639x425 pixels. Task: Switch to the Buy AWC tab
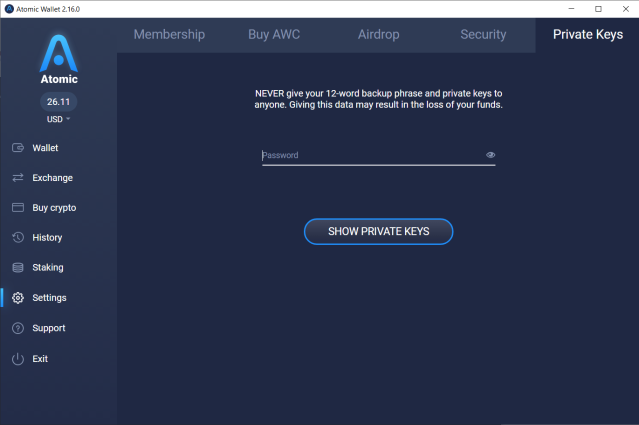point(274,35)
